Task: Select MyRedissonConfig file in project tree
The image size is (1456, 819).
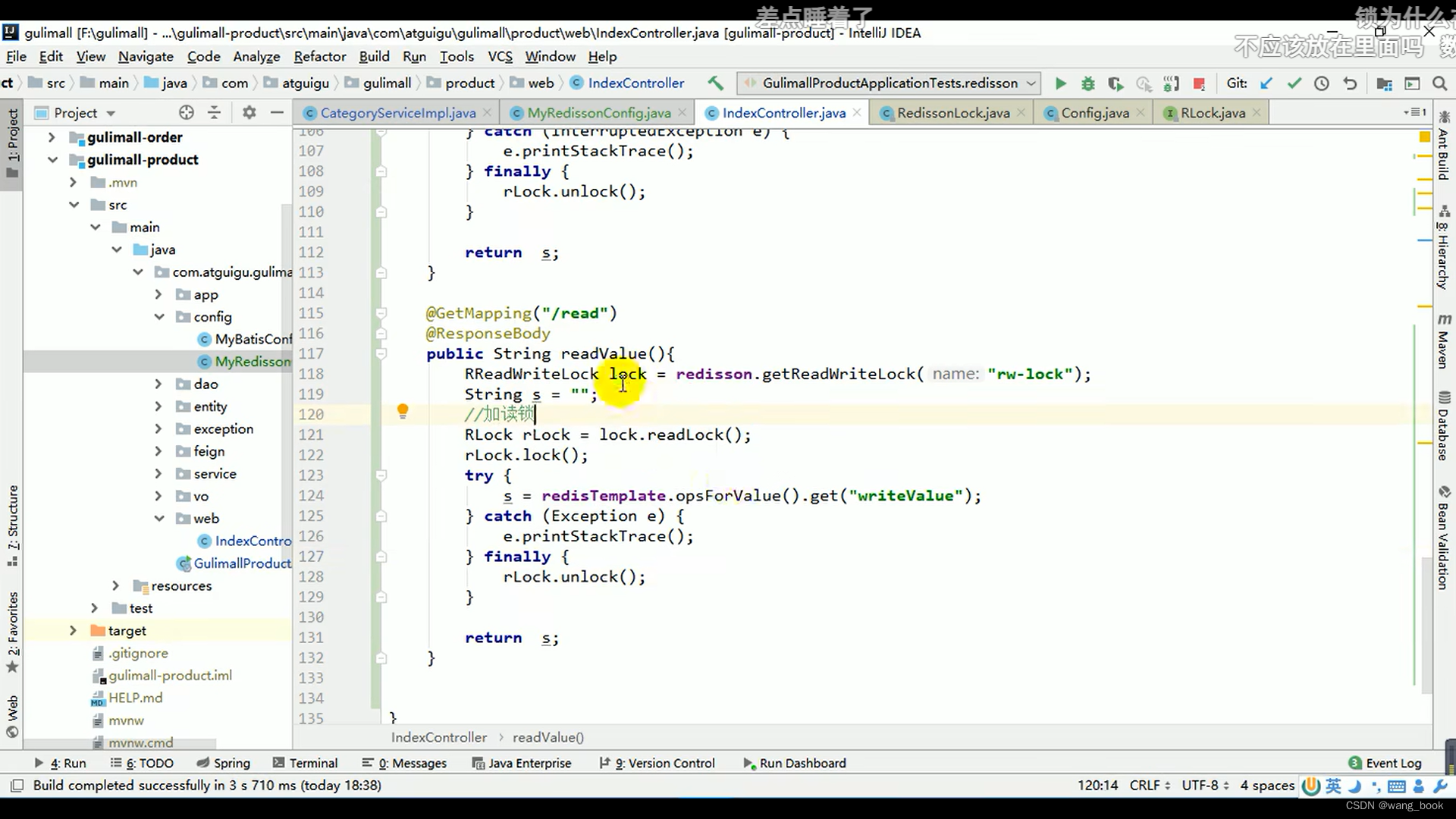Action: (x=244, y=362)
